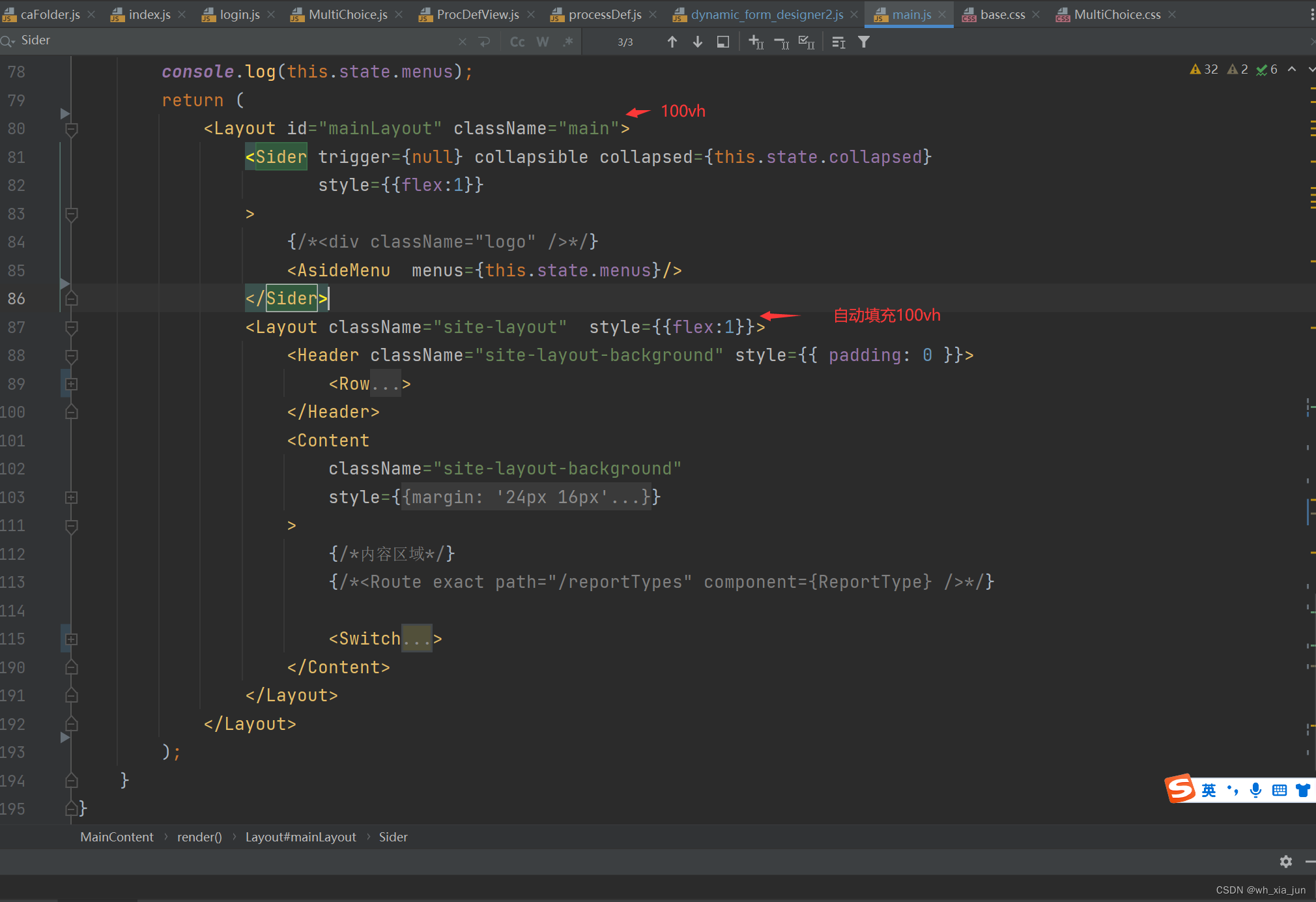Open search results in Find window

pos(723,42)
